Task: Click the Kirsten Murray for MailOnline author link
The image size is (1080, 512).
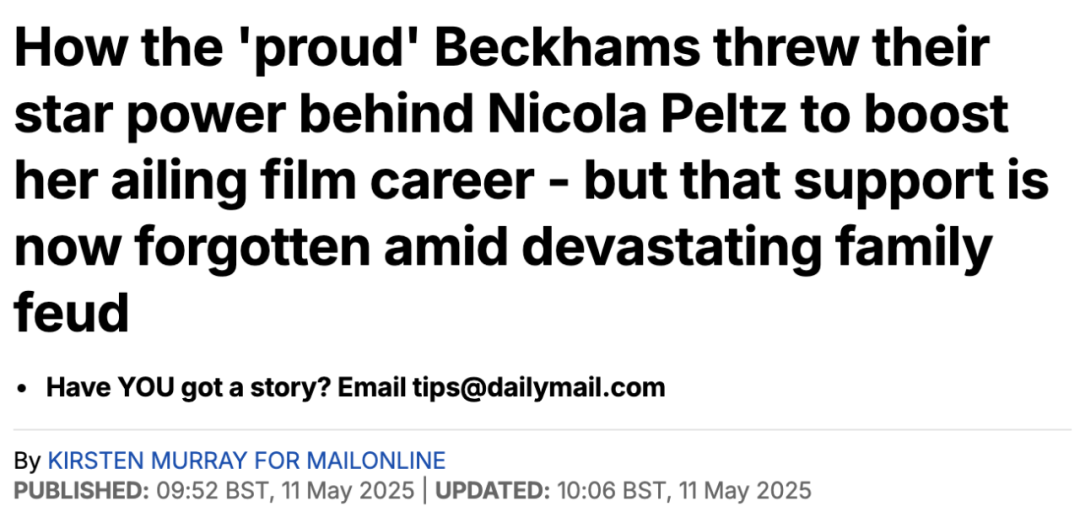Action: point(247,460)
